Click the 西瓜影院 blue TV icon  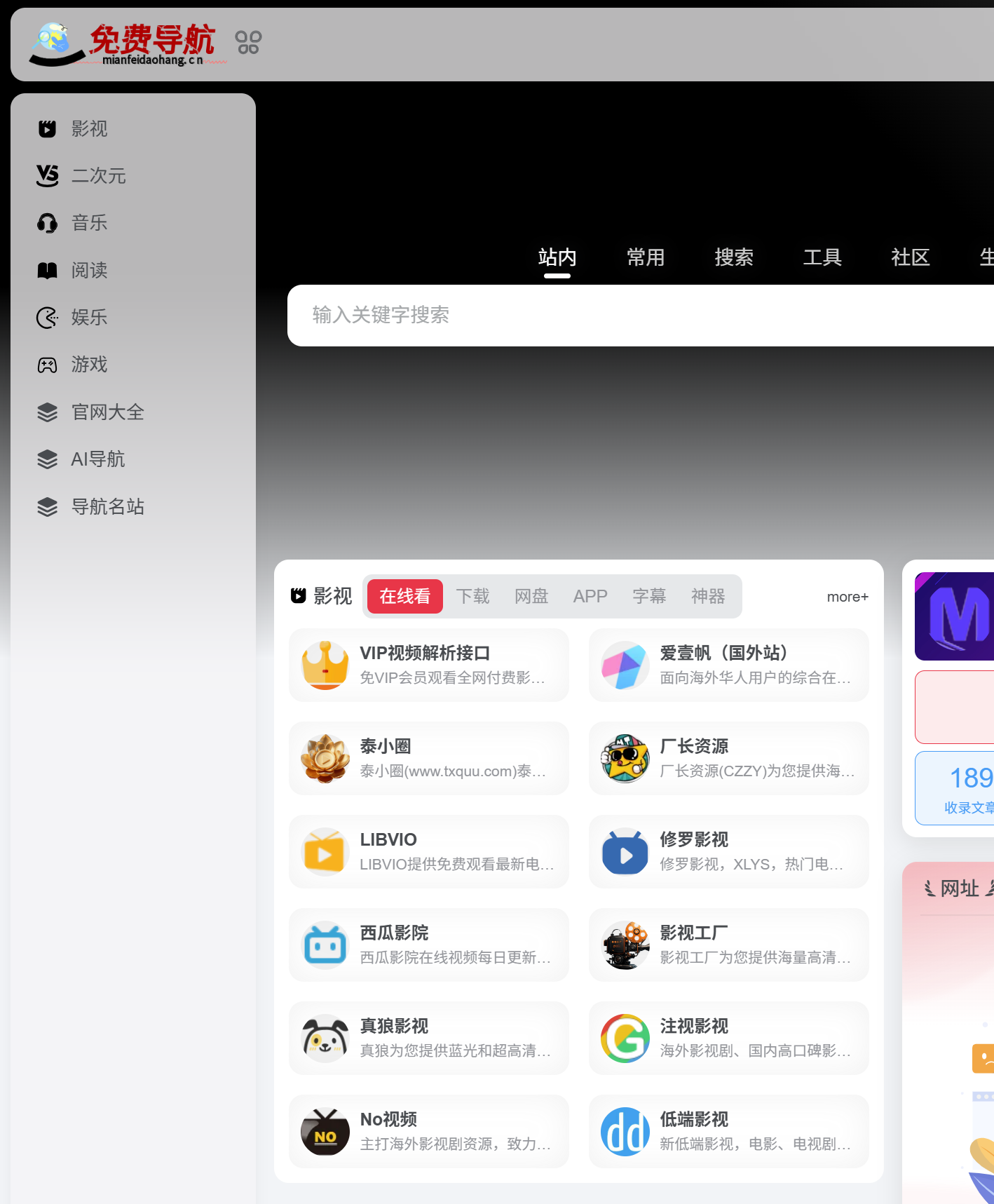(x=325, y=945)
